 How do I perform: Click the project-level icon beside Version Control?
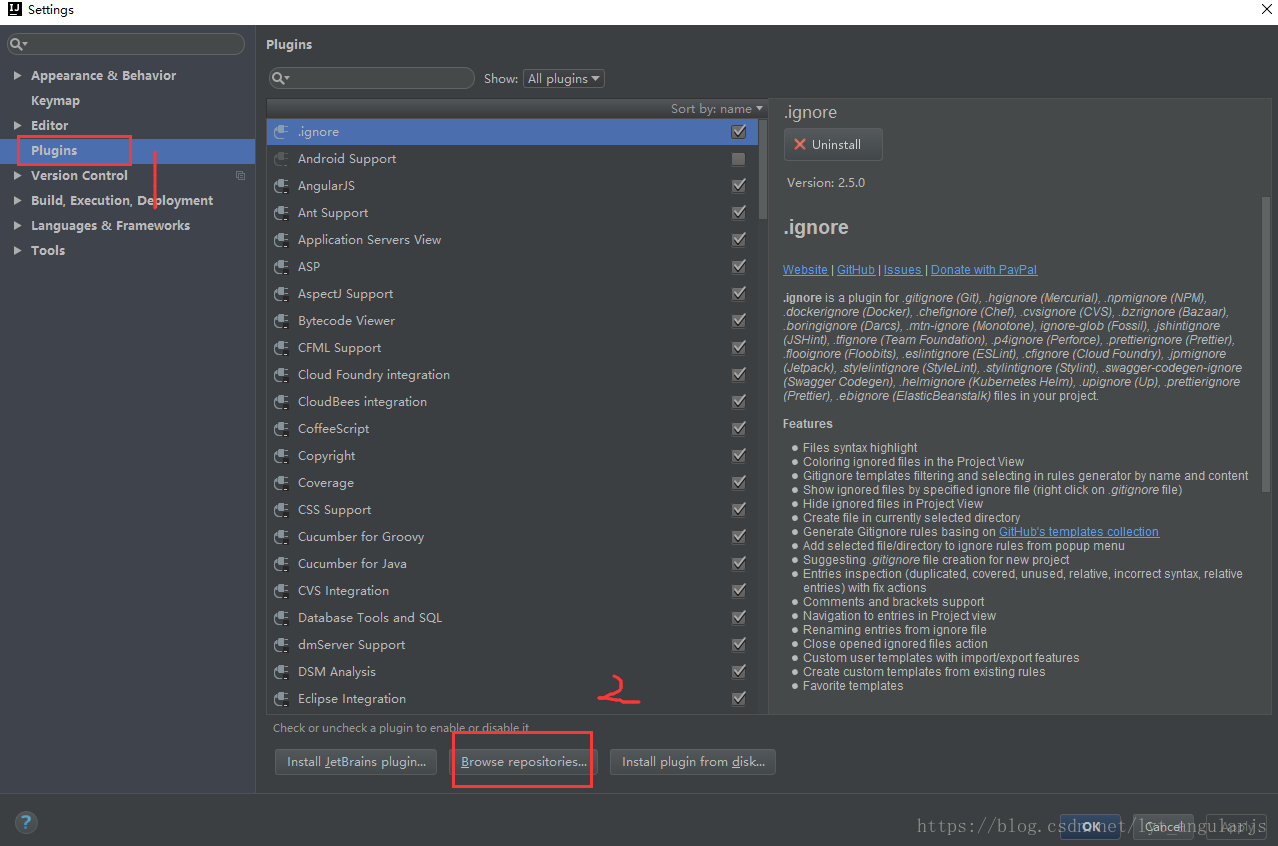coord(240,176)
